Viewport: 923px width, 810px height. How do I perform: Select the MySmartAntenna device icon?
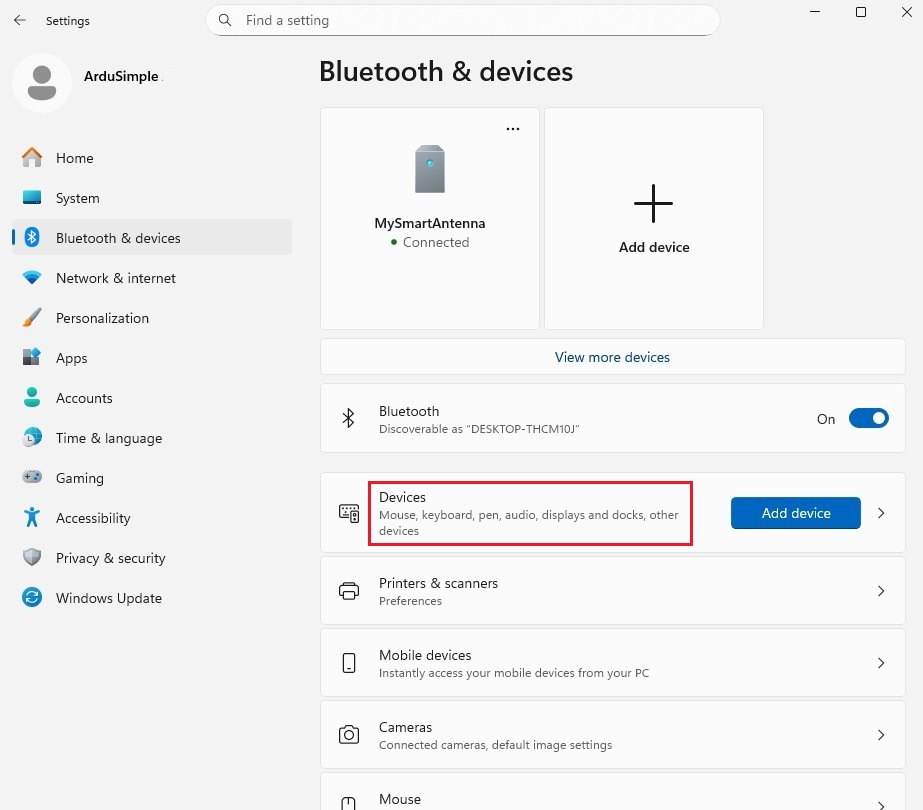coord(430,169)
